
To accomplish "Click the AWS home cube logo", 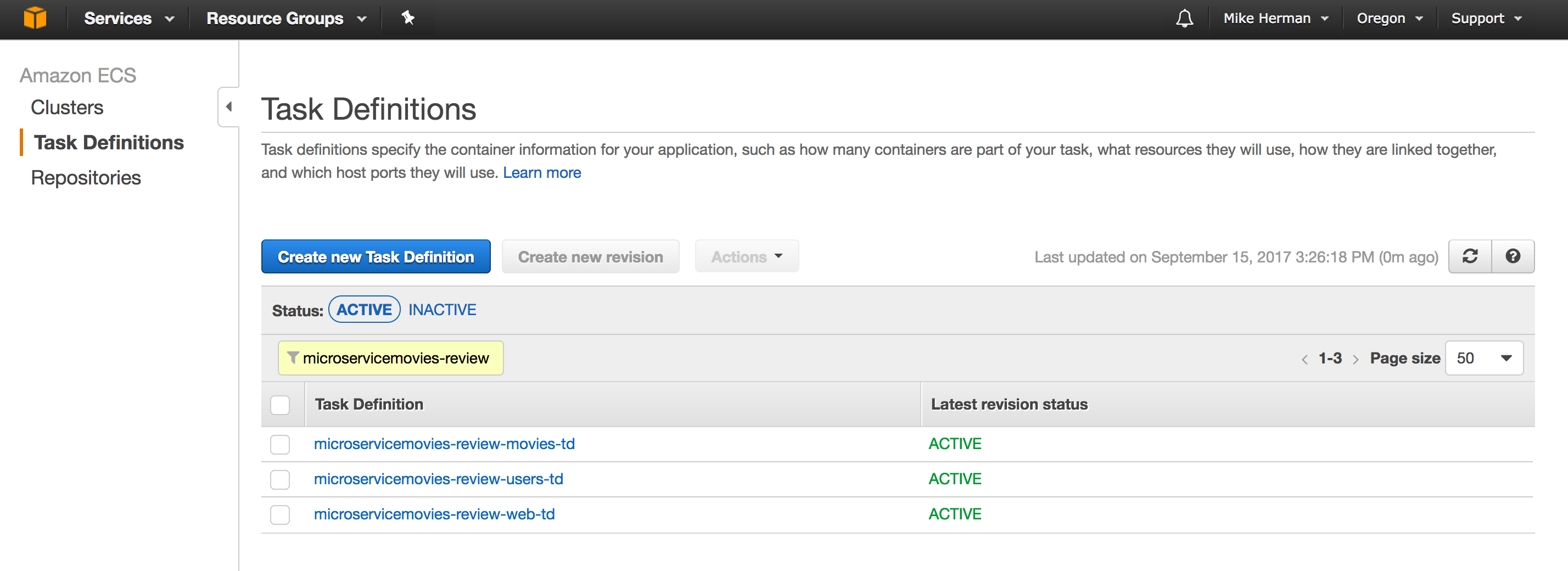I will coord(35,18).
